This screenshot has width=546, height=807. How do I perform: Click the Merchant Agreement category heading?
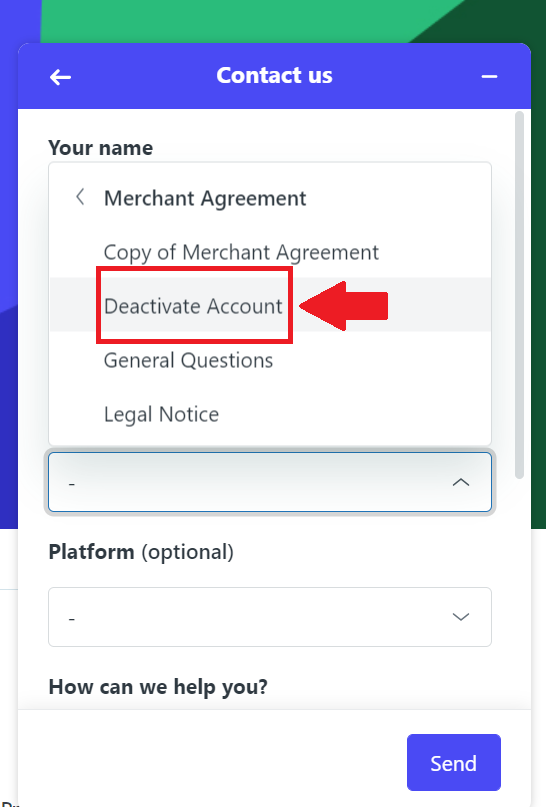(205, 198)
